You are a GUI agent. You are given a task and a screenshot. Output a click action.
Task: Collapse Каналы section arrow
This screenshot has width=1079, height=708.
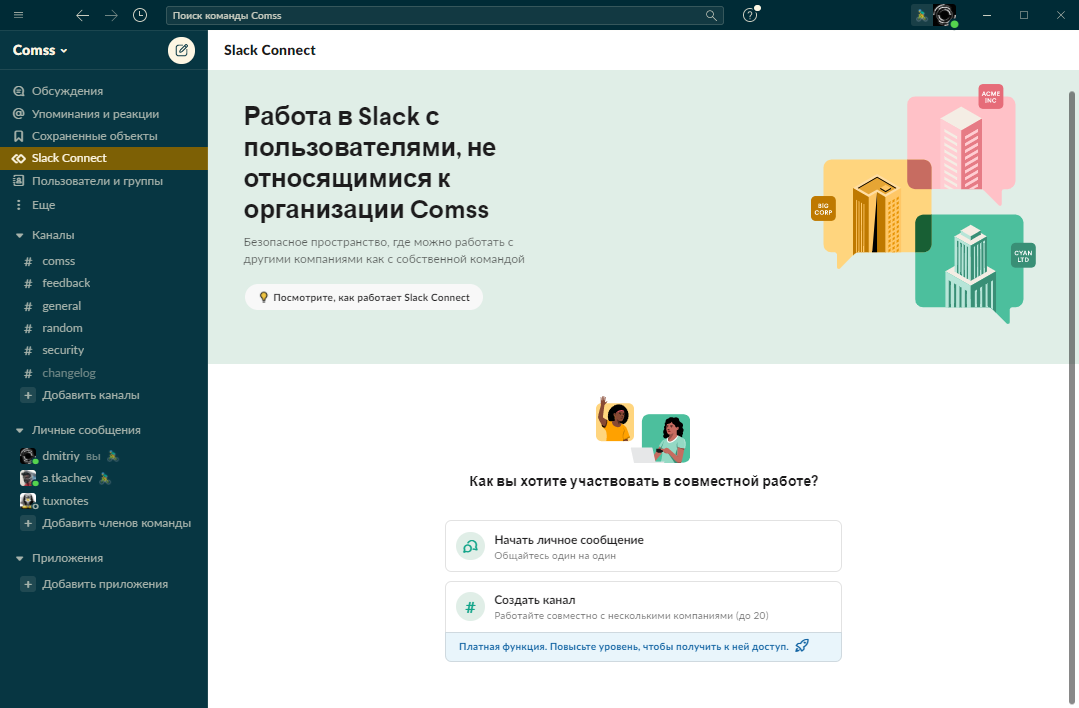[x=19, y=235]
